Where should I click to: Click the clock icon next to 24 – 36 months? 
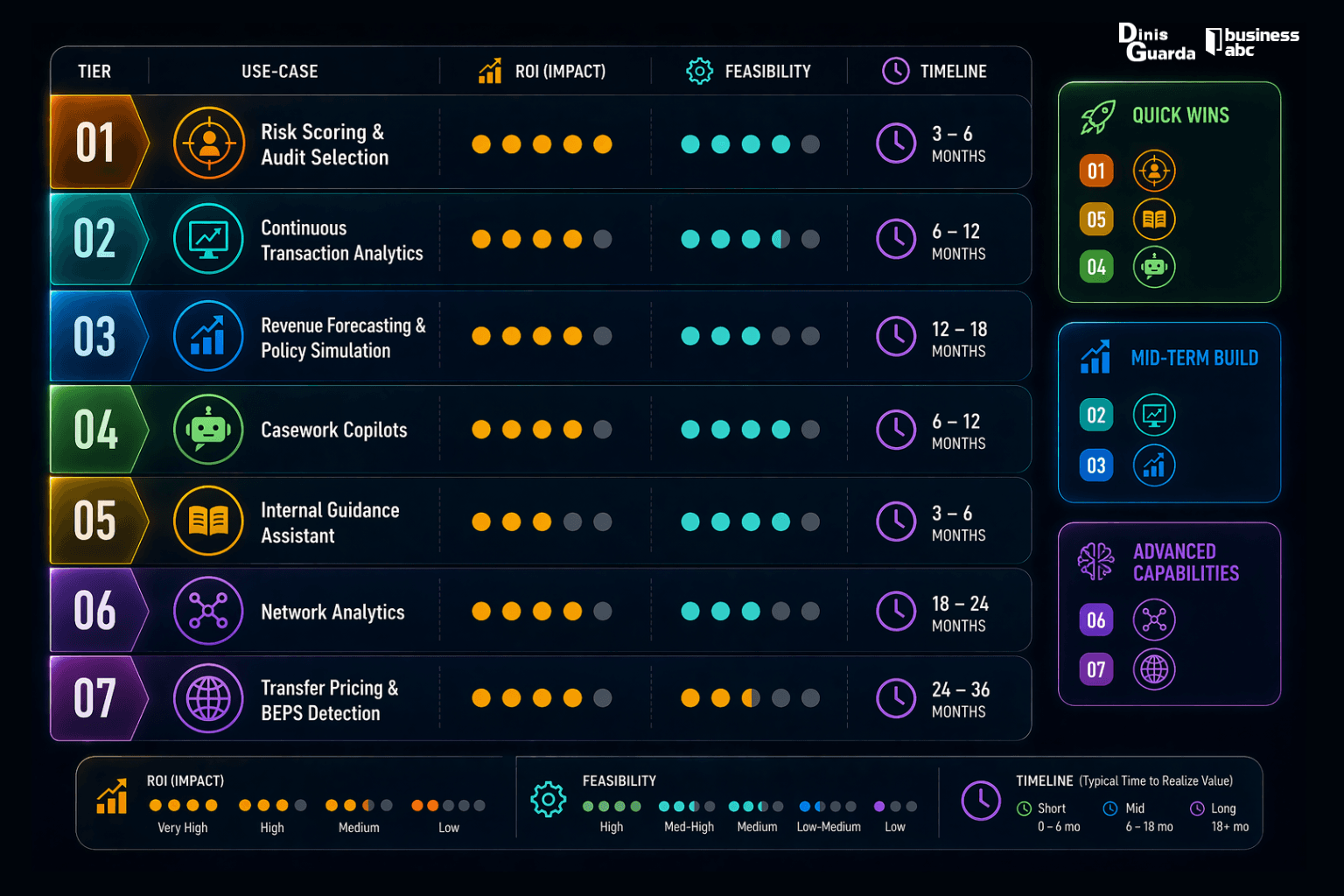coord(896,698)
